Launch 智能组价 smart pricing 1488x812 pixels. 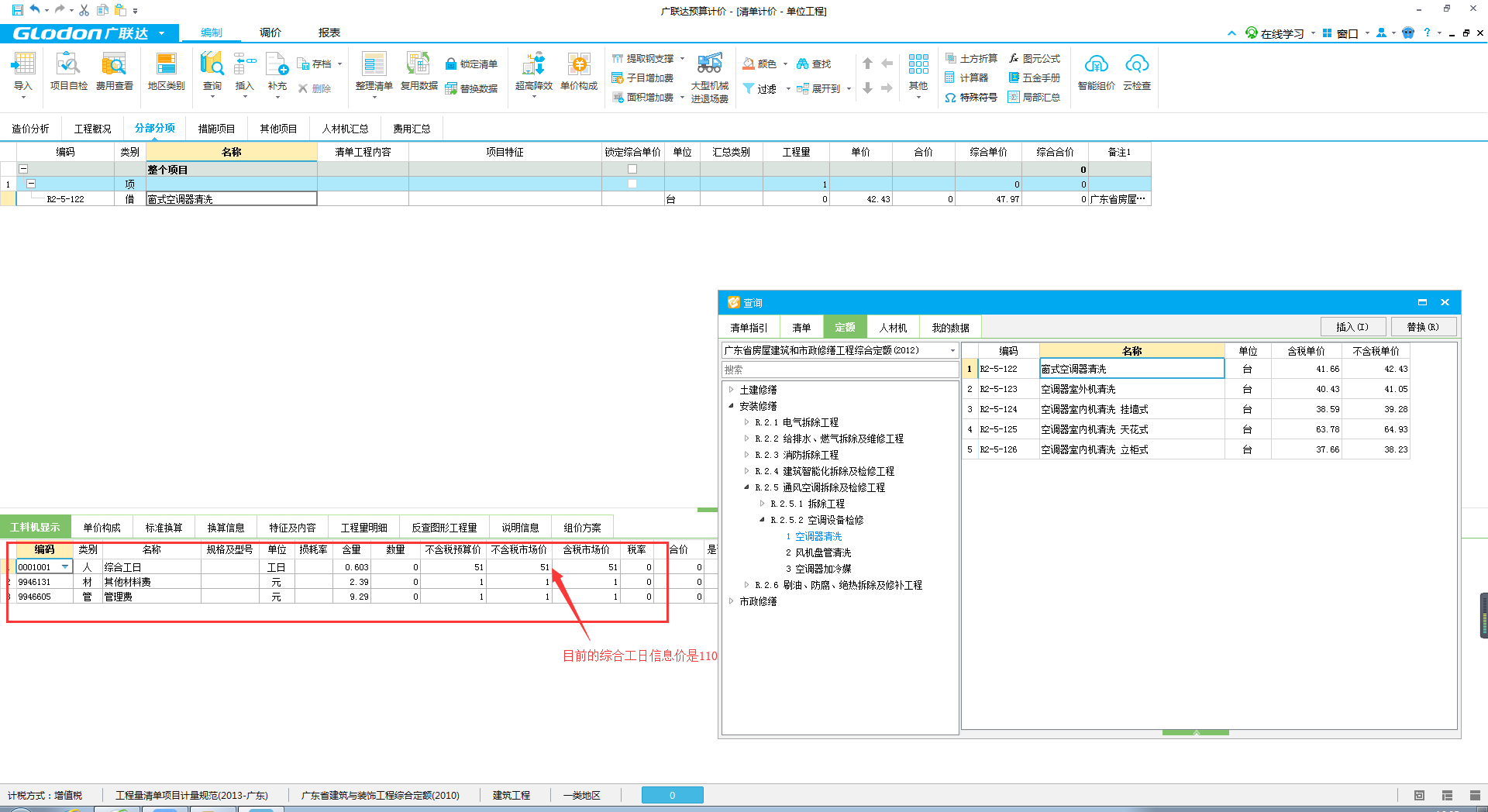click(1096, 72)
